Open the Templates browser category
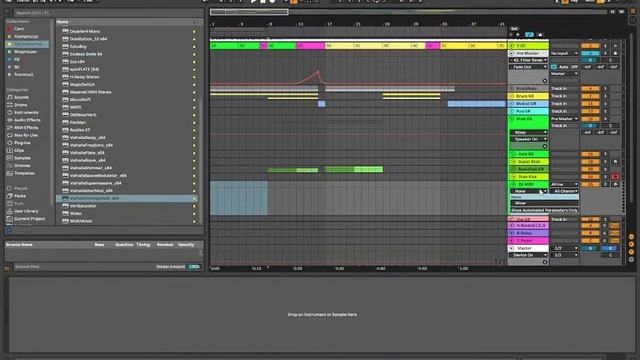Screen dimensions: 640x360 click(x=24, y=173)
